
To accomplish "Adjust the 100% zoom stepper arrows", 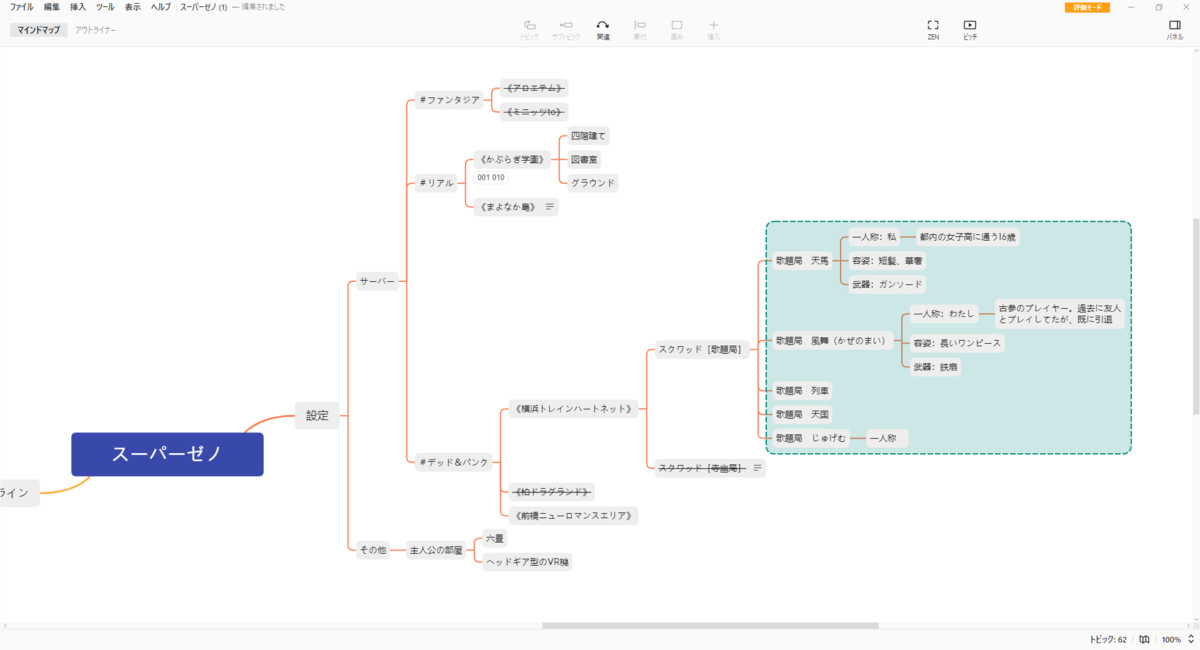I will (1189, 639).
